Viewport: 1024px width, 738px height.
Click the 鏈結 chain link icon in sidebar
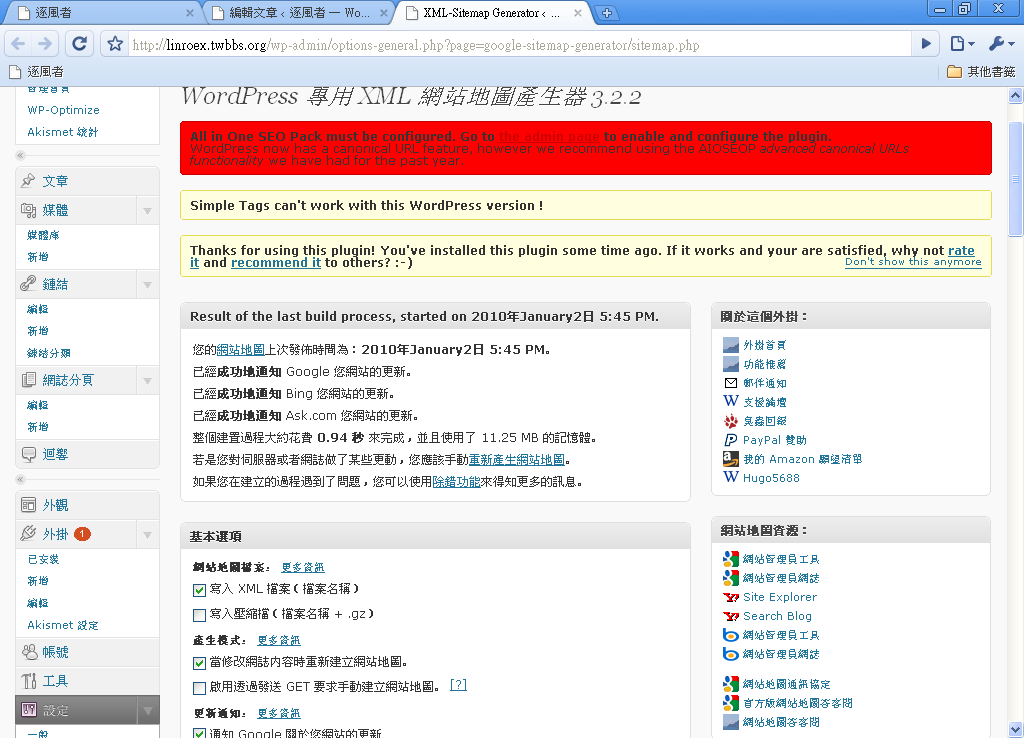point(28,284)
